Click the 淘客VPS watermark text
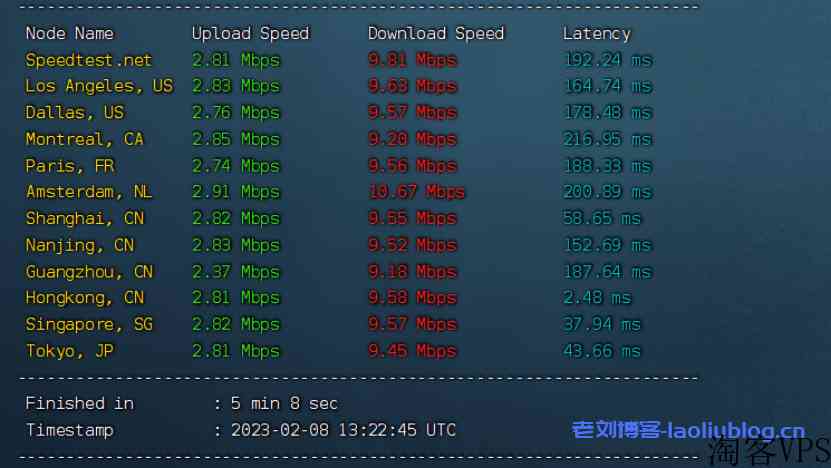This screenshot has width=831, height=468. tap(768, 452)
